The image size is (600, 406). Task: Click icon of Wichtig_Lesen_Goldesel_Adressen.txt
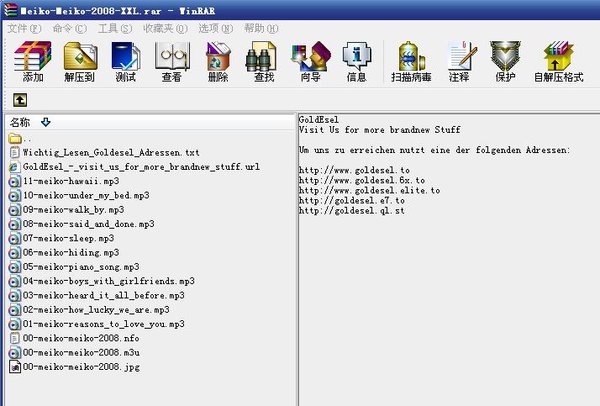tap(15, 153)
